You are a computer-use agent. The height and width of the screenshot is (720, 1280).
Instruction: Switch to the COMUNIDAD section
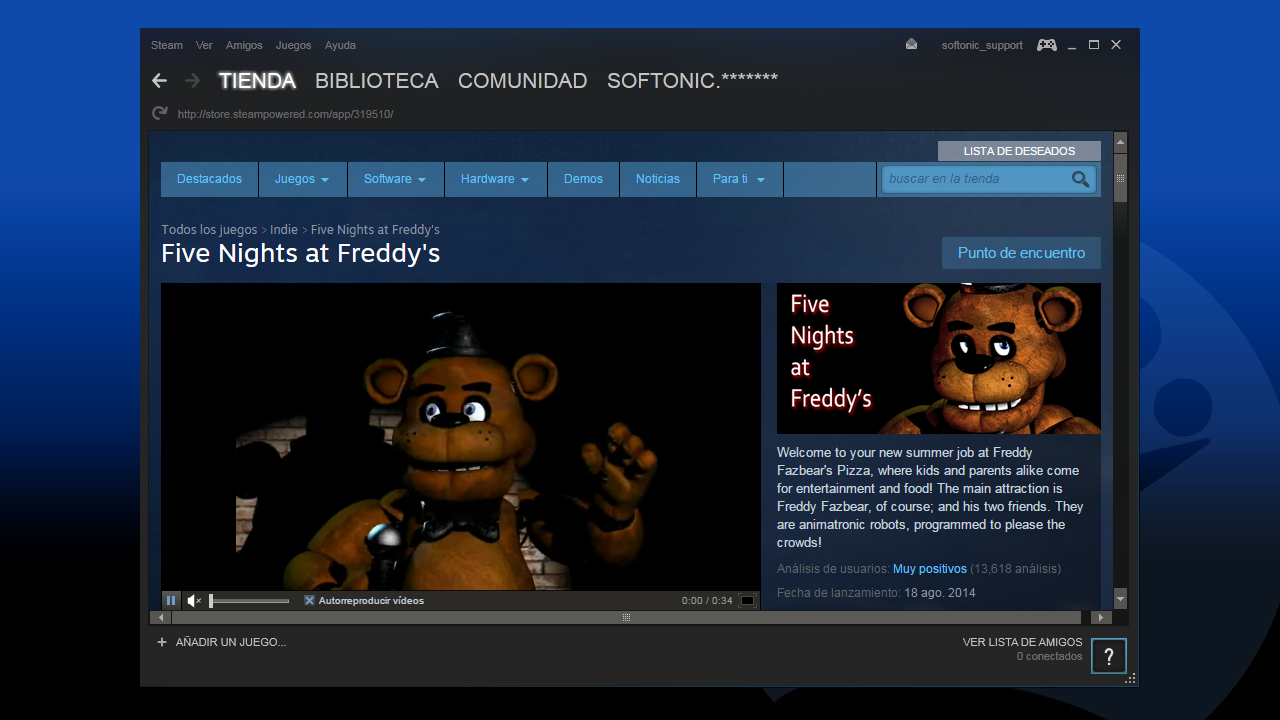tap(522, 81)
